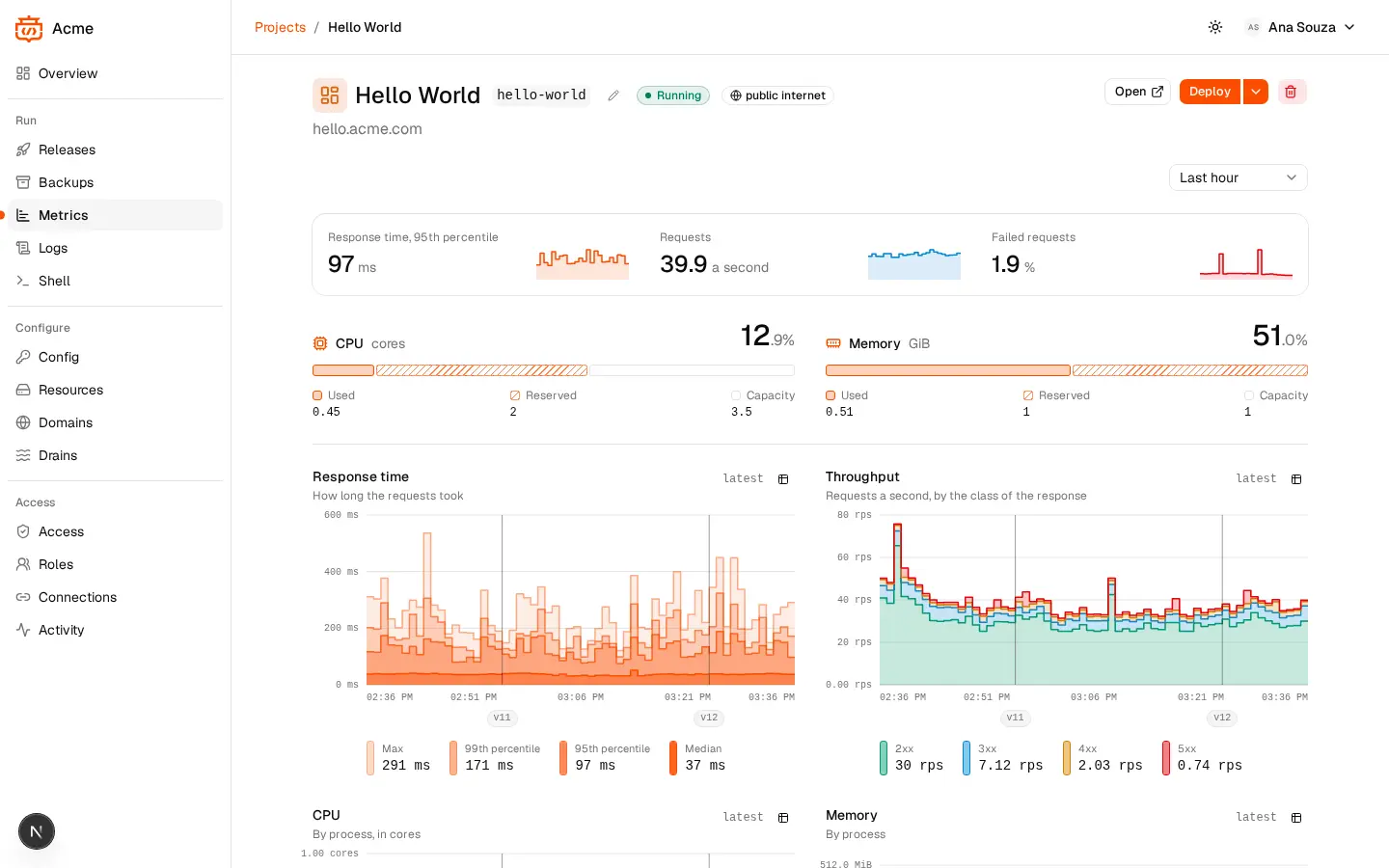Image resolution: width=1389 pixels, height=868 pixels.
Task: Open Config settings
Action: click(116, 357)
